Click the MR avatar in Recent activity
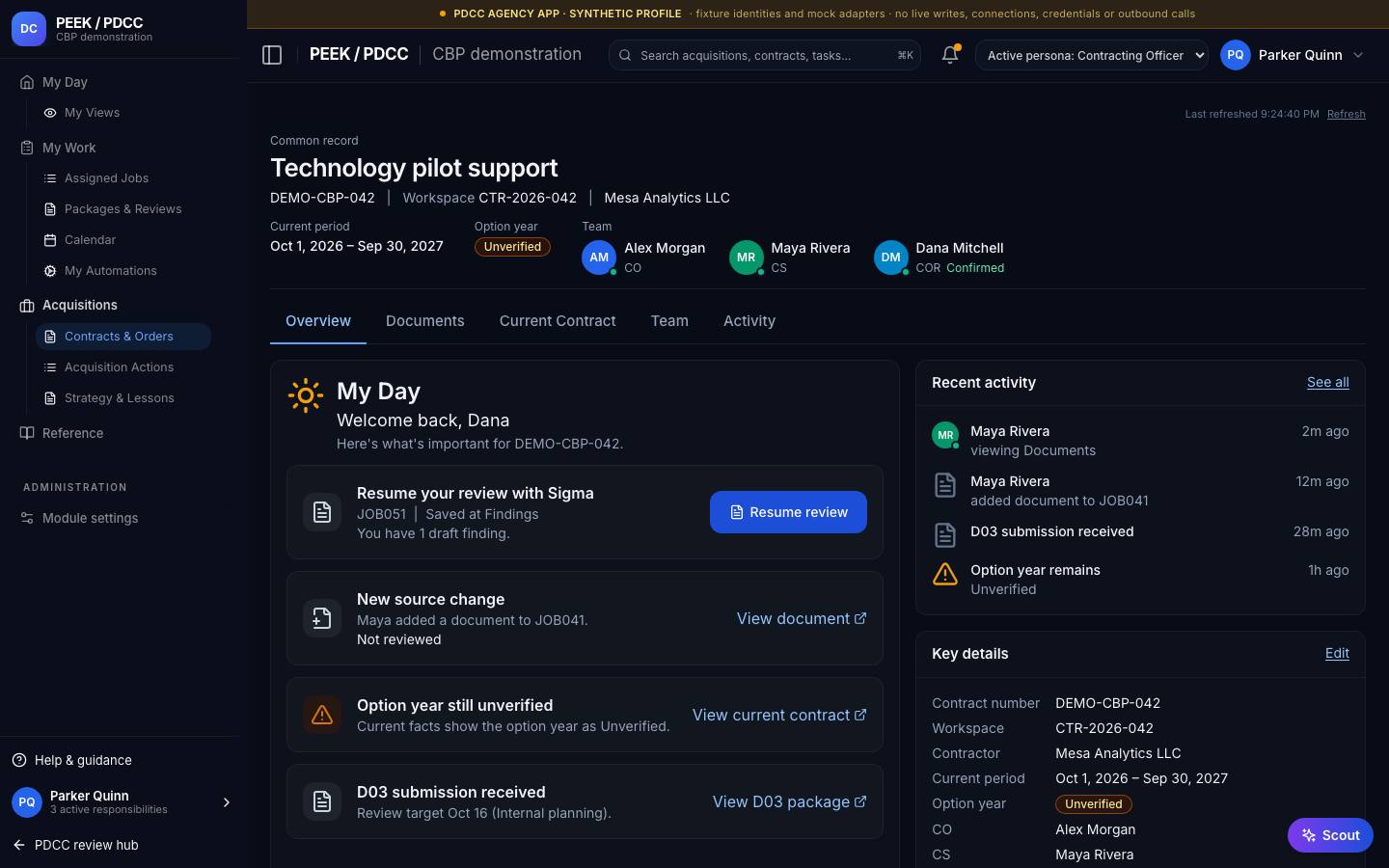The width and height of the screenshot is (1389, 868). (x=945, y=435)
